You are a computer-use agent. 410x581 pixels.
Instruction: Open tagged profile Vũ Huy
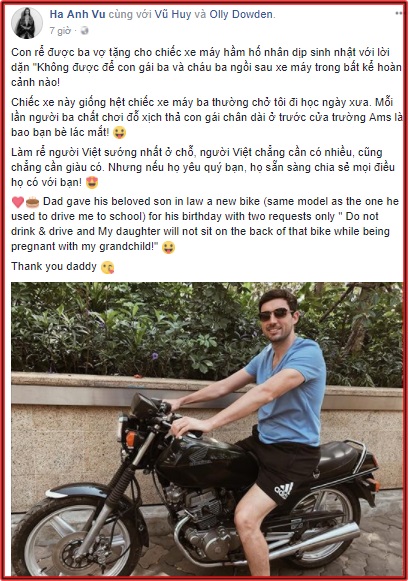click(x=173, y=14)
